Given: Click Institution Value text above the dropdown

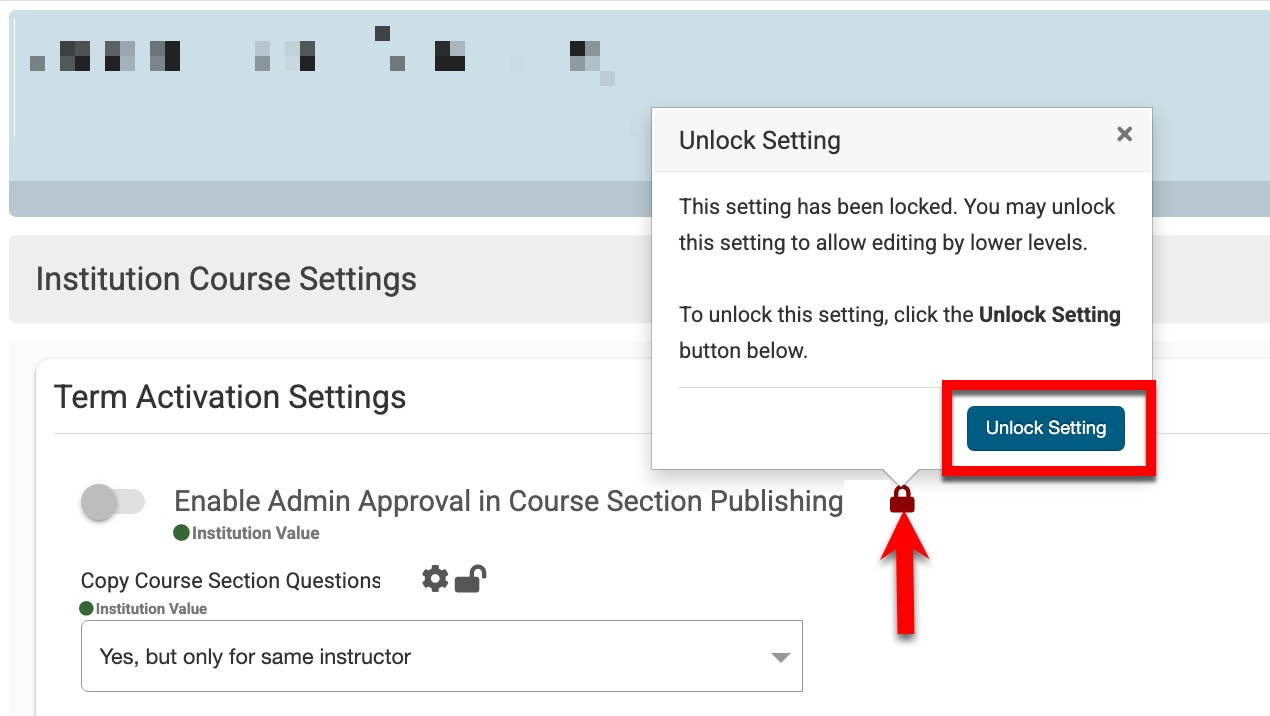Looking at the screenshot, I should 151,608.
